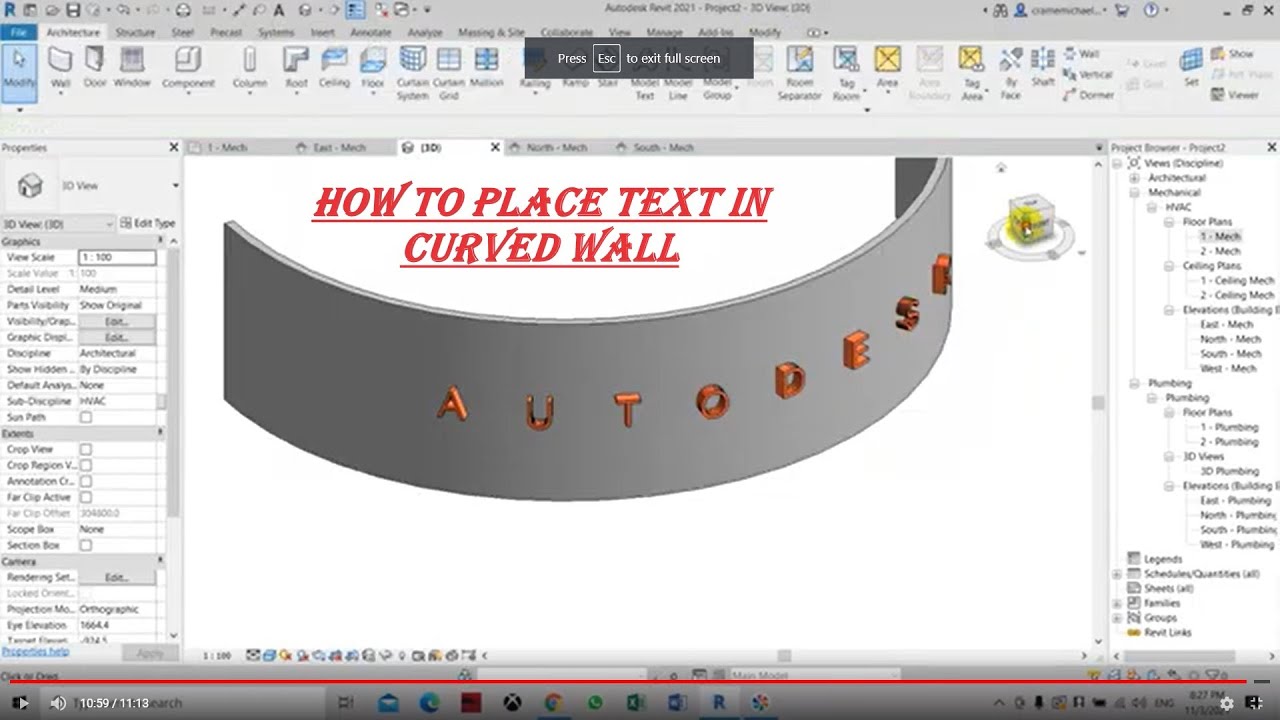Mute the video with the speaker icon
This screenshot has height=720, width=1280.
point(57,703)
